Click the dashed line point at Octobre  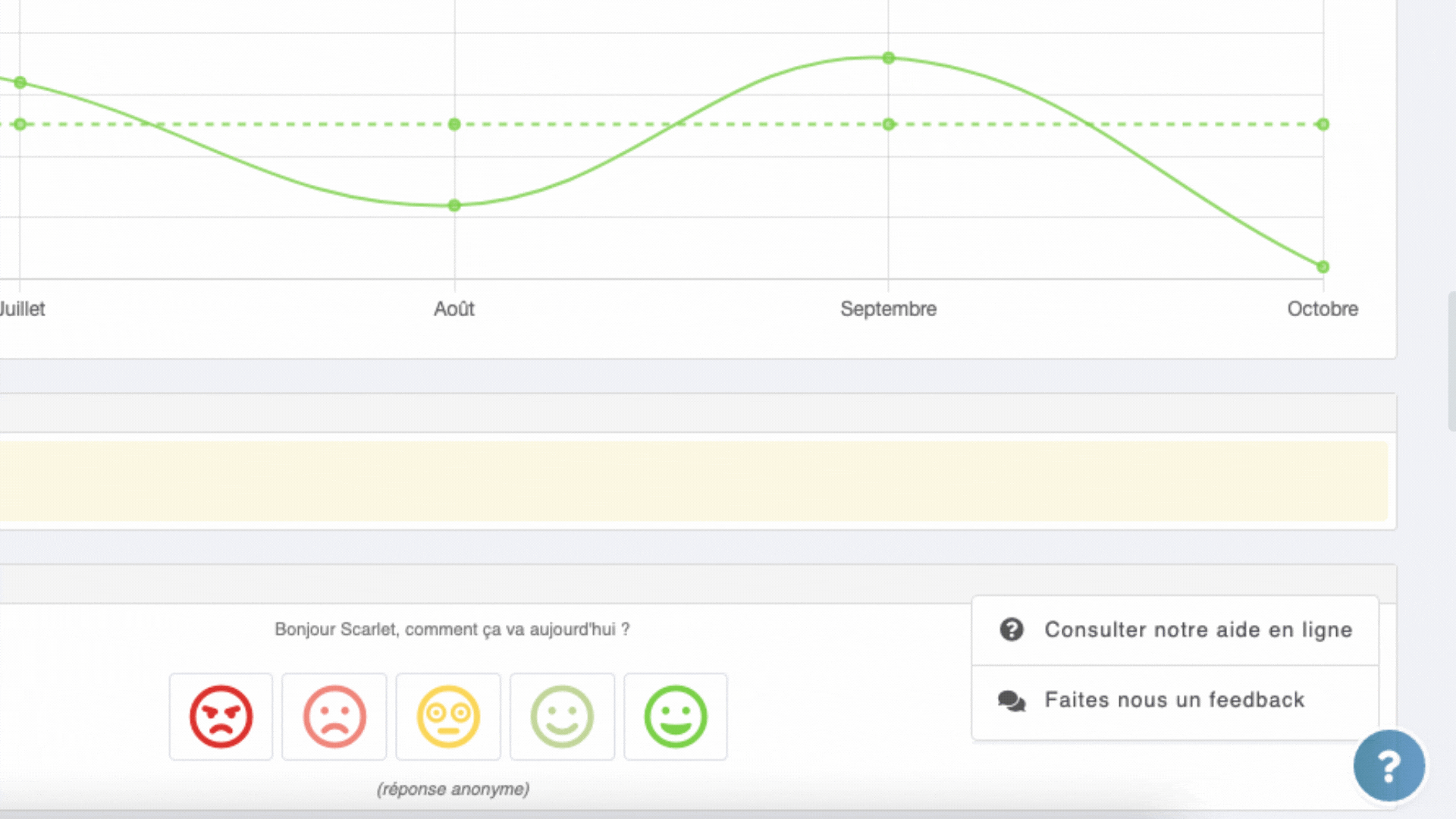(1323, 124)
